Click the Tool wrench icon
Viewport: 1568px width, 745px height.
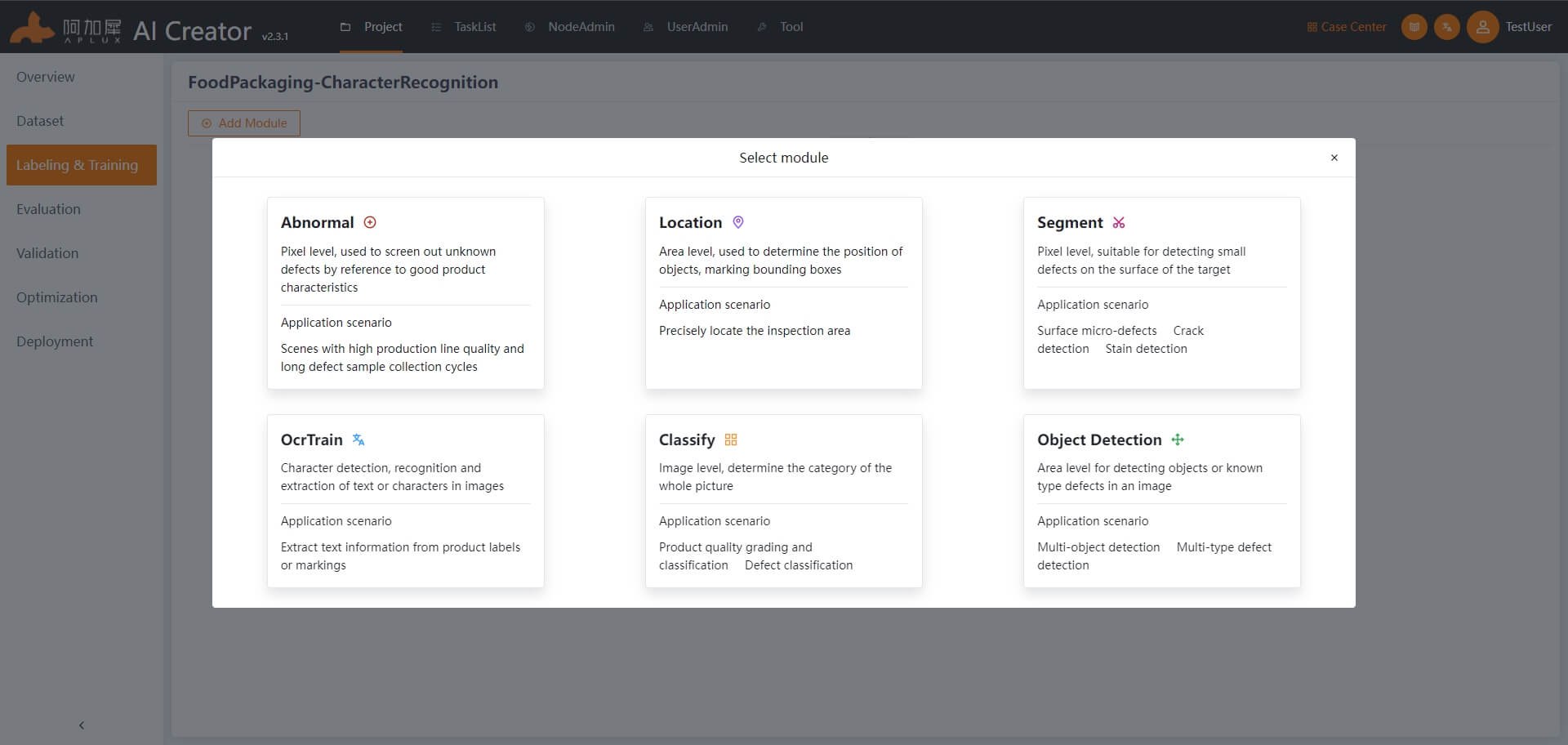point(762,27)
